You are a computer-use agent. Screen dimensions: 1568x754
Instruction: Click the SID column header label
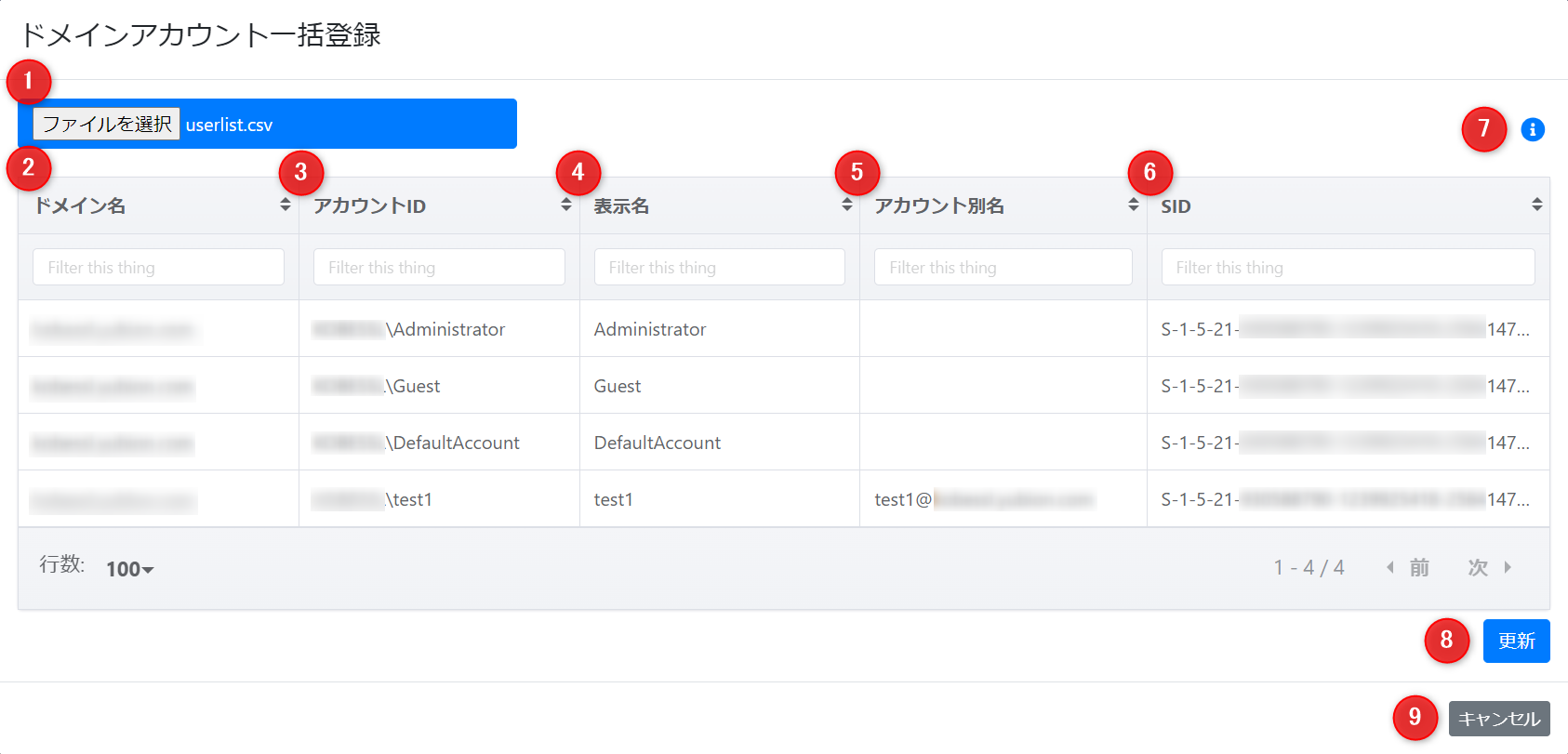click(x=1176, y=206)
